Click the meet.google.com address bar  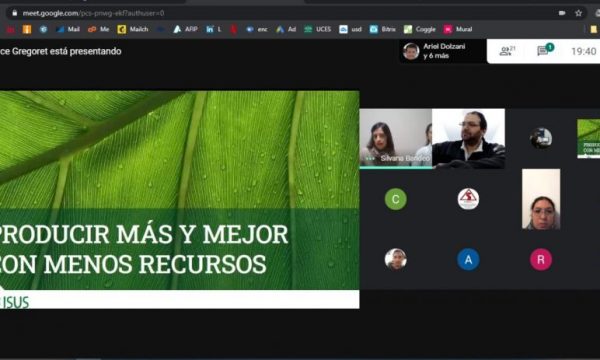[x=283, y=13]
